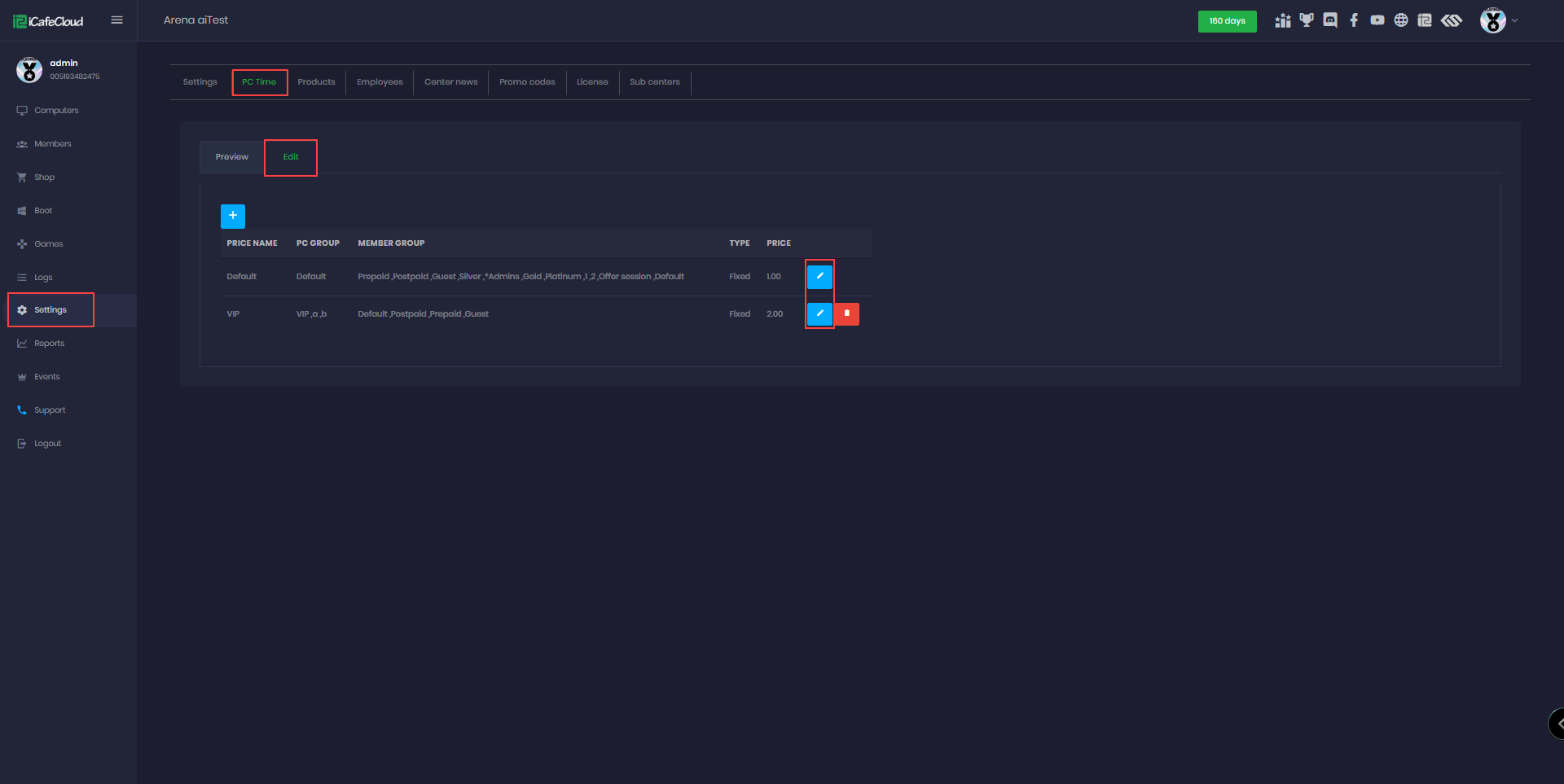Open Members in the sidebar
This screenshot has height=784, width=1564.
pos(52,144)
